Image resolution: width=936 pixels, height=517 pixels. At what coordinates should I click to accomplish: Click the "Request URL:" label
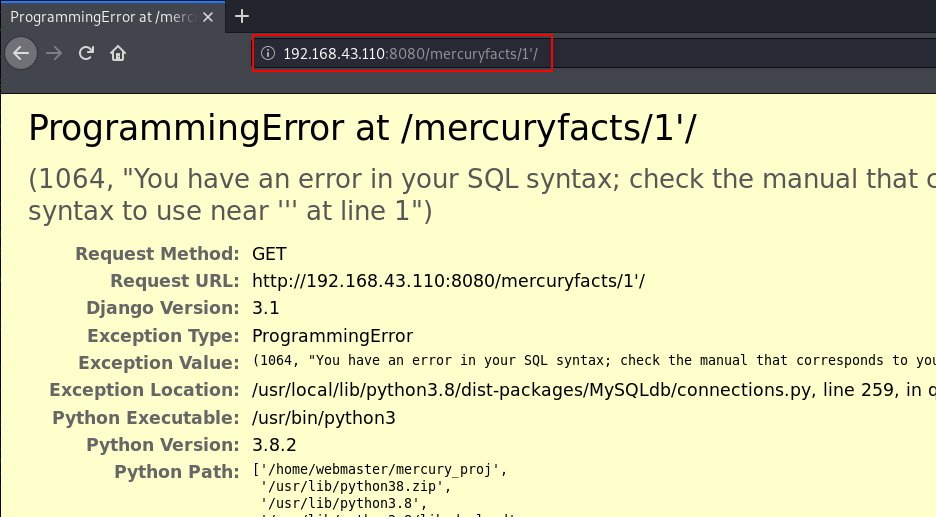174,281
